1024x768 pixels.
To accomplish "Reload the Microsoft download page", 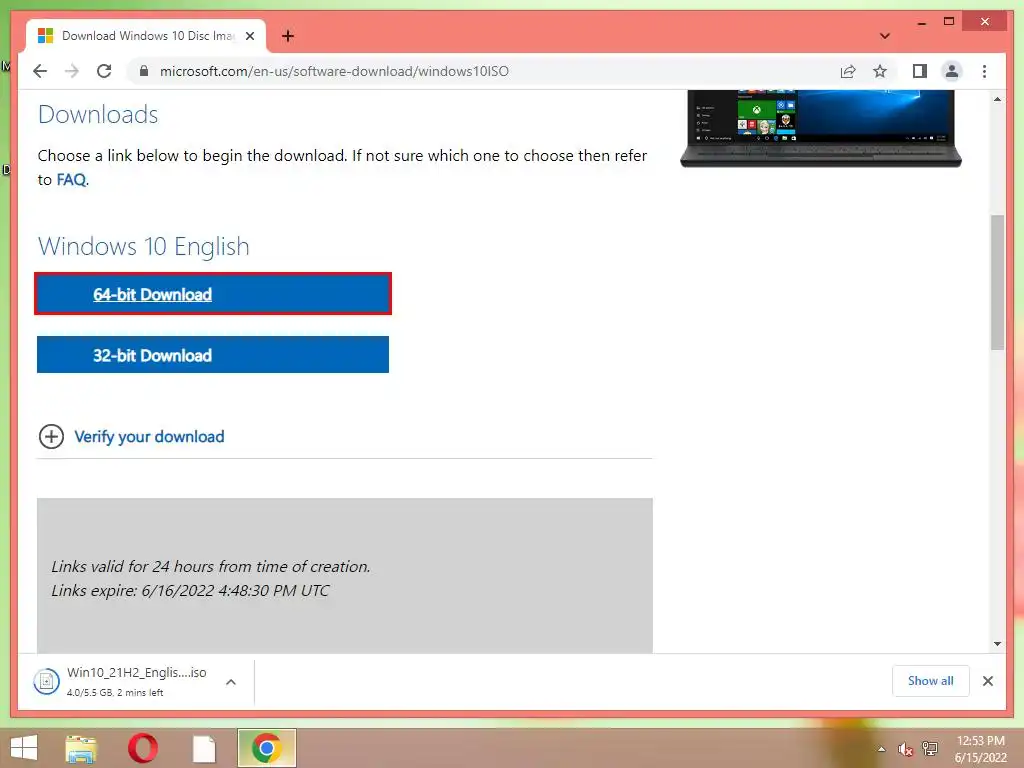I will 104,71.
